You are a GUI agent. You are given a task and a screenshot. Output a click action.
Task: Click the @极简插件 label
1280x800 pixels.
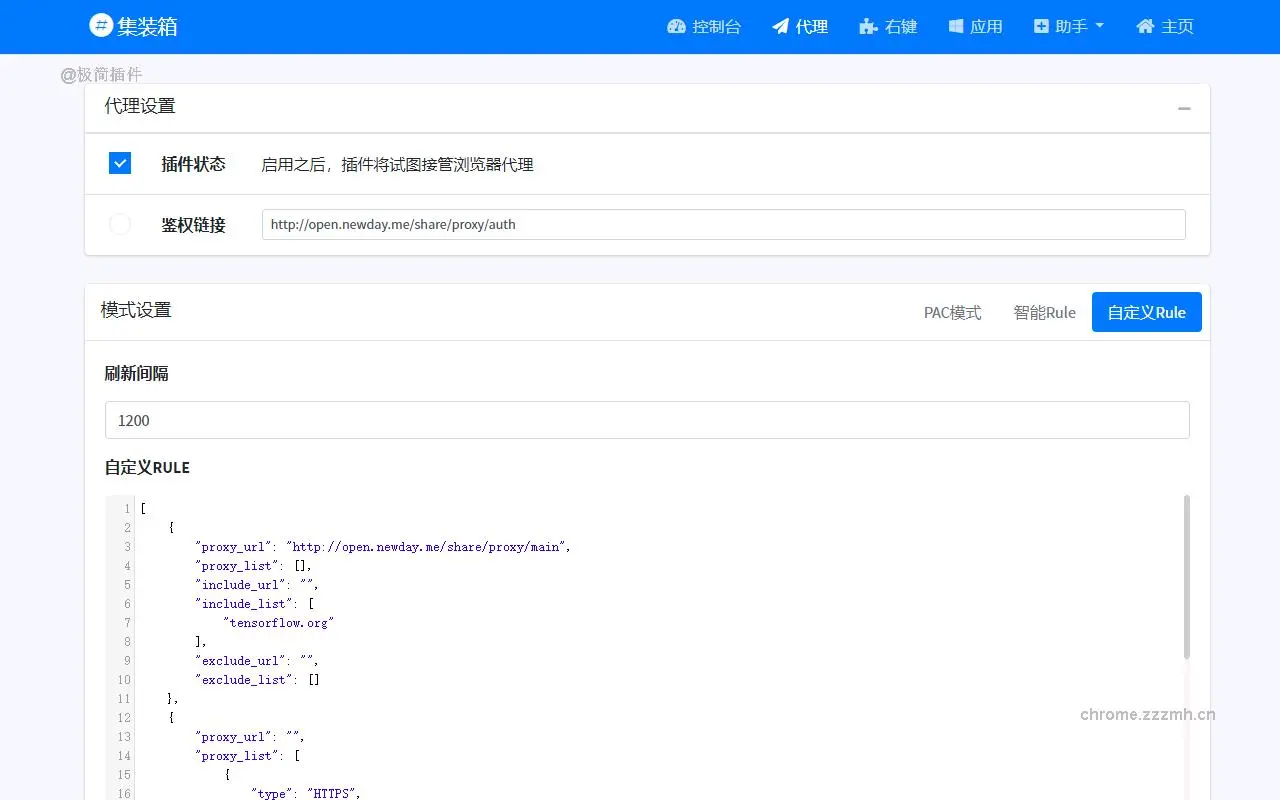pyautogui.click(x=101, y=74)
